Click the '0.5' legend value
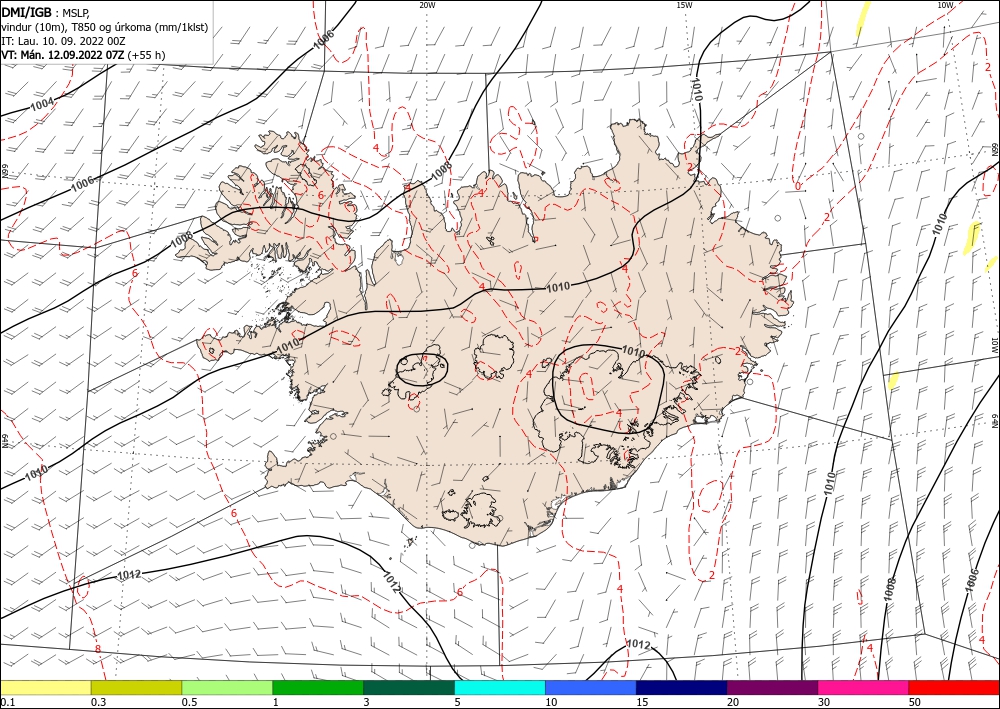 click(189, 702)
